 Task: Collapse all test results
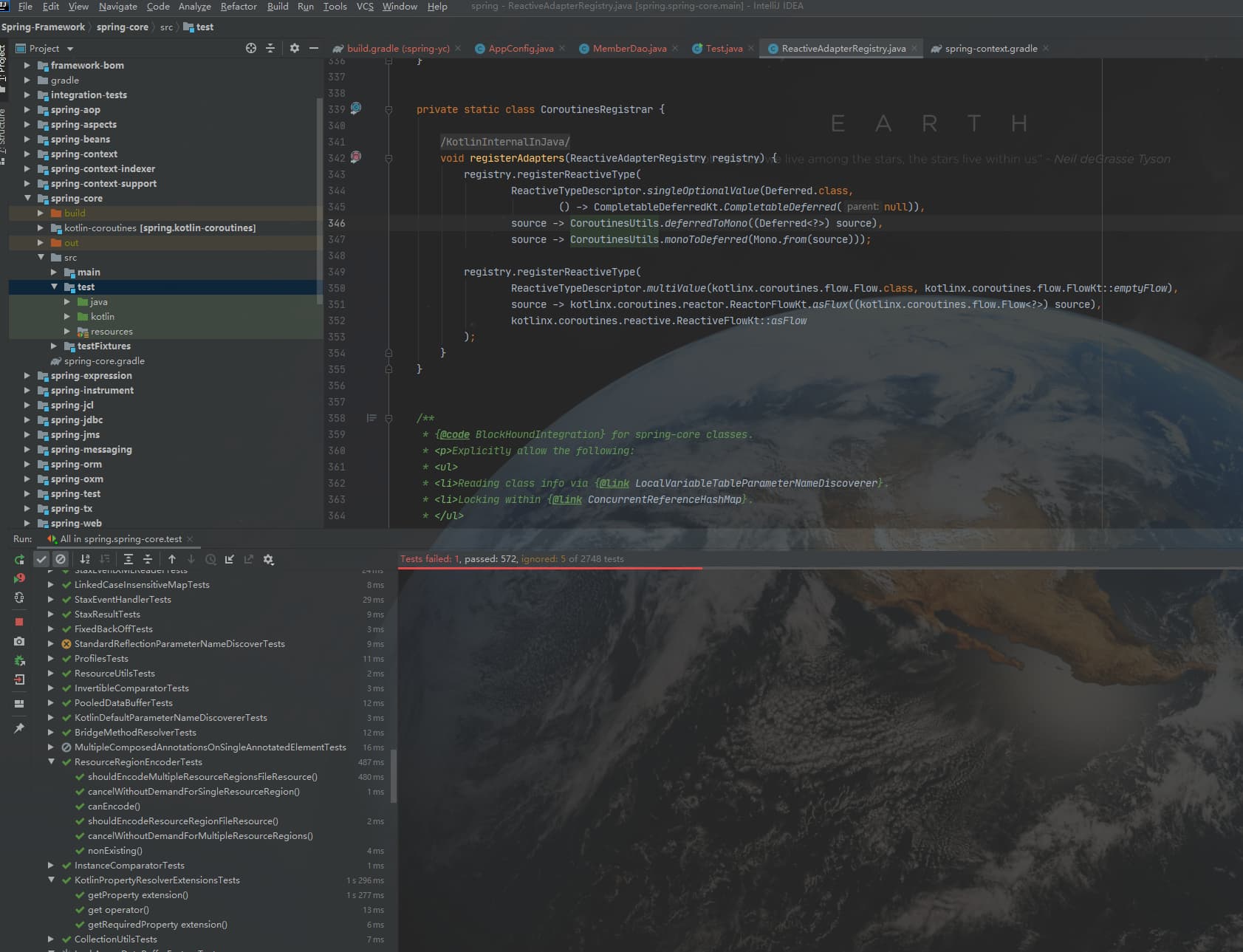point(148,560)
